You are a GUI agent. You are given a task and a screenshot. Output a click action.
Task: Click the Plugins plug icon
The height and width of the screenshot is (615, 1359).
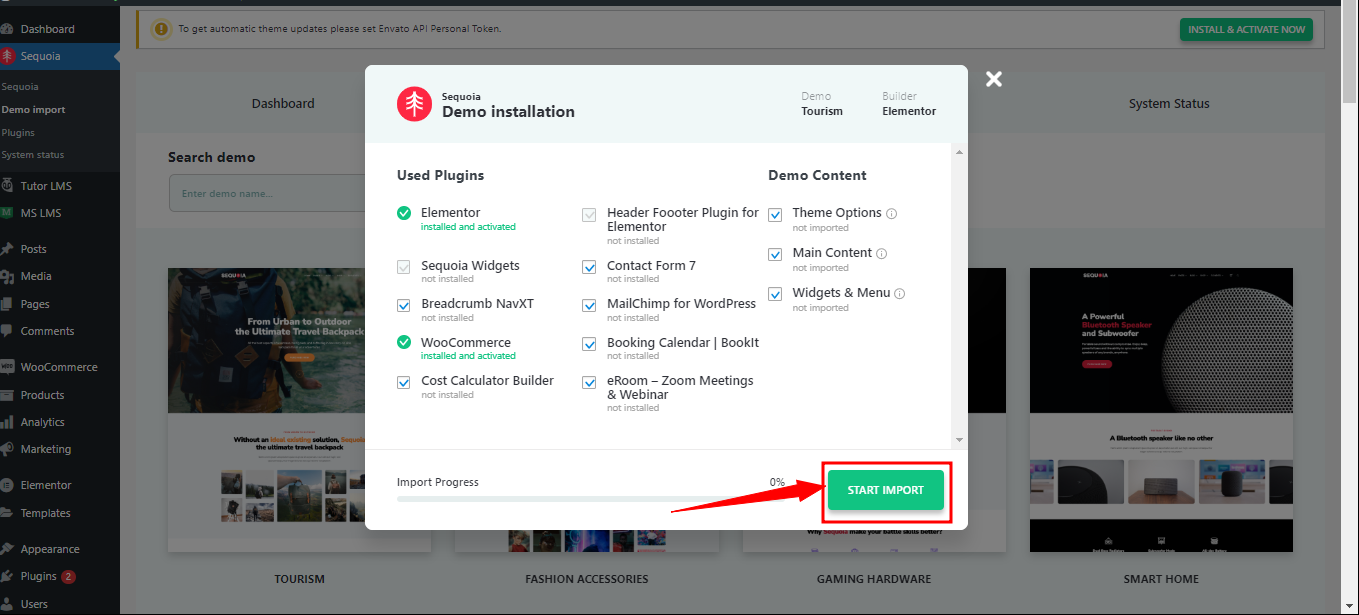8,576
